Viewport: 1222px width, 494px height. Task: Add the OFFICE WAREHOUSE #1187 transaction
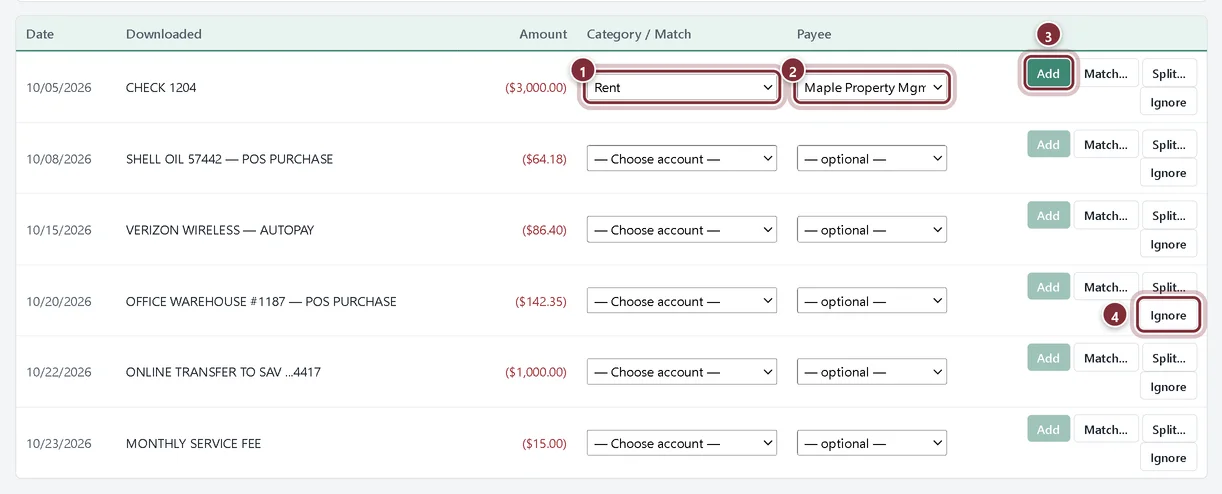[x=1048, y=287]
